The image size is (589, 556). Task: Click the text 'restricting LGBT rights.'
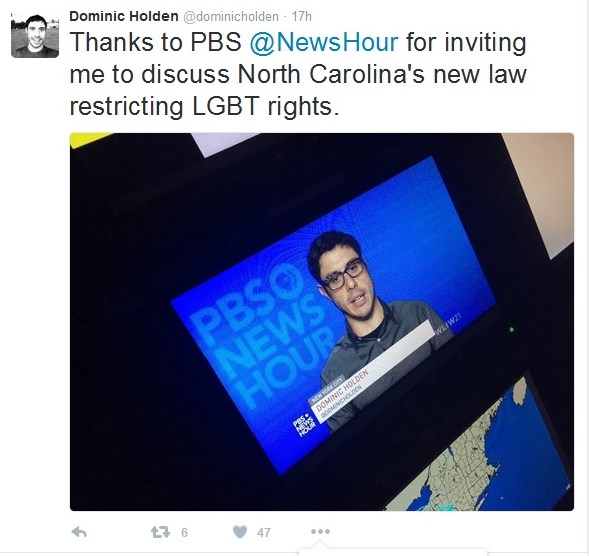[x=204, y=106]
